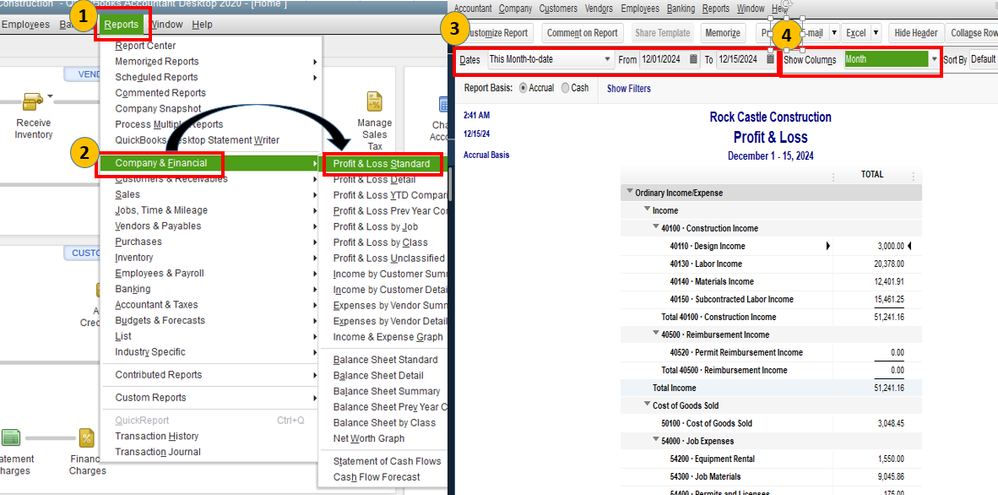Choose Commented Reports
Image resolution: width=998 pixels, height=495 pixels.
[x=160, y=93]
